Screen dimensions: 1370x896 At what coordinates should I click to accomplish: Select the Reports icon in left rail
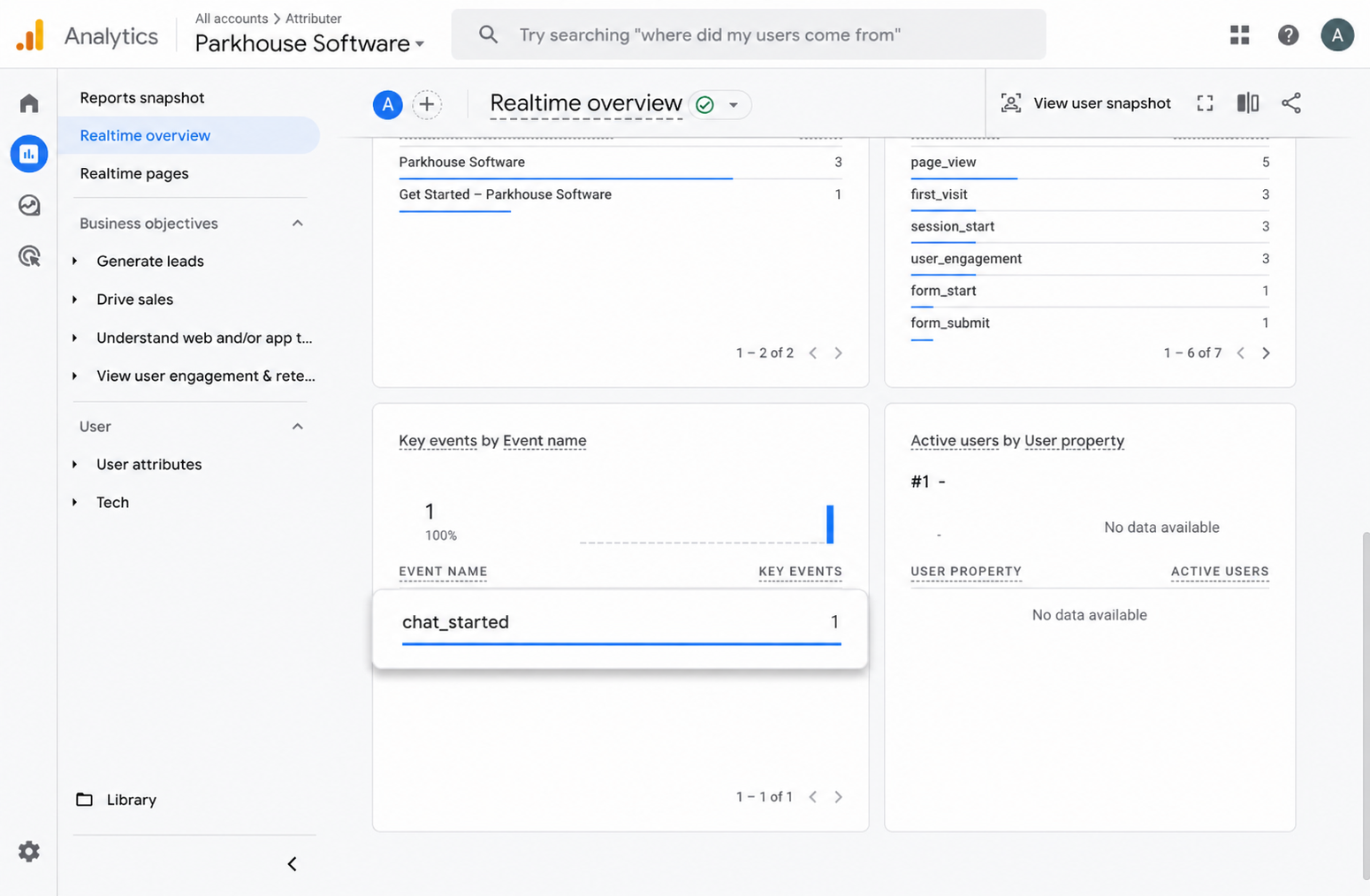point(29,154)
